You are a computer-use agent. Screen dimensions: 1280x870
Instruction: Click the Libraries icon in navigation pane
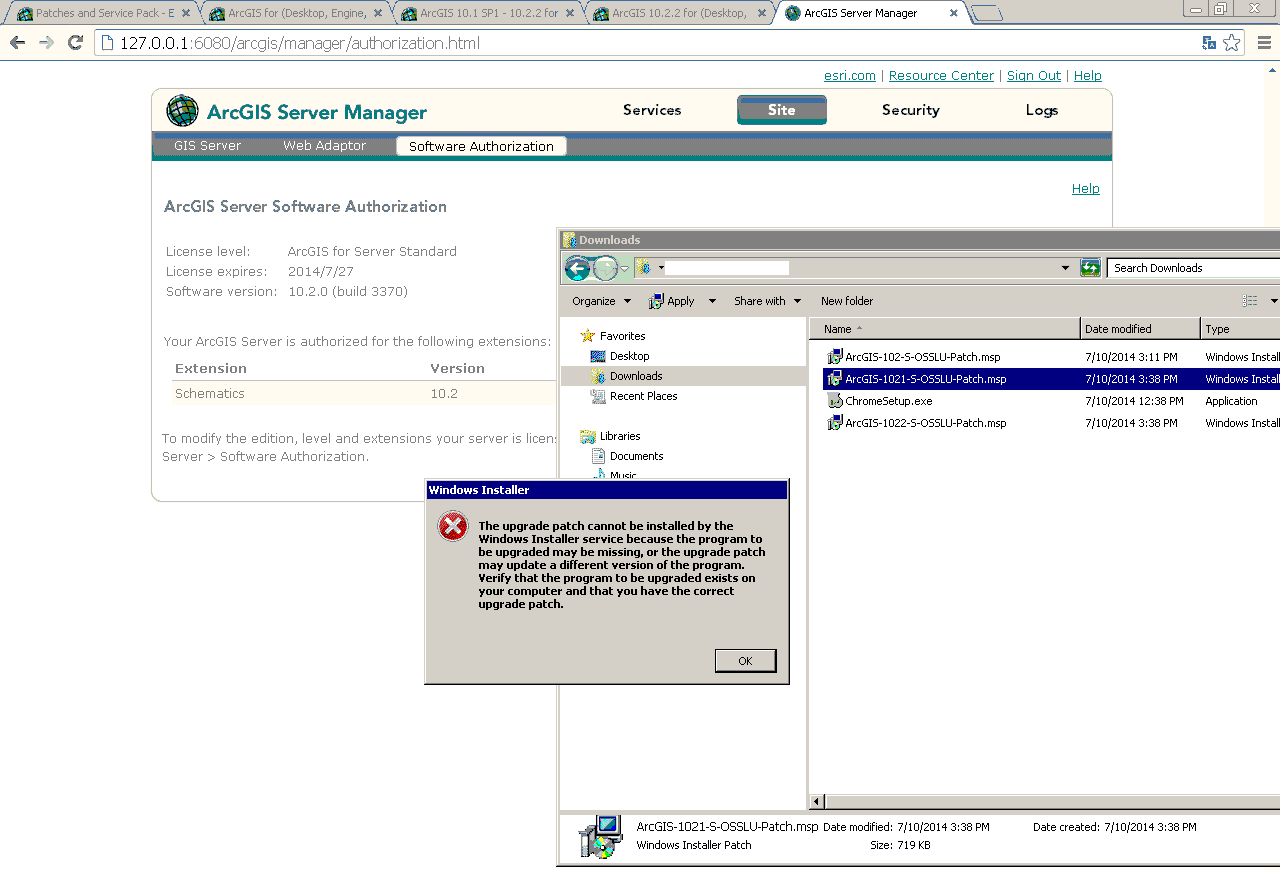(587, 436)
